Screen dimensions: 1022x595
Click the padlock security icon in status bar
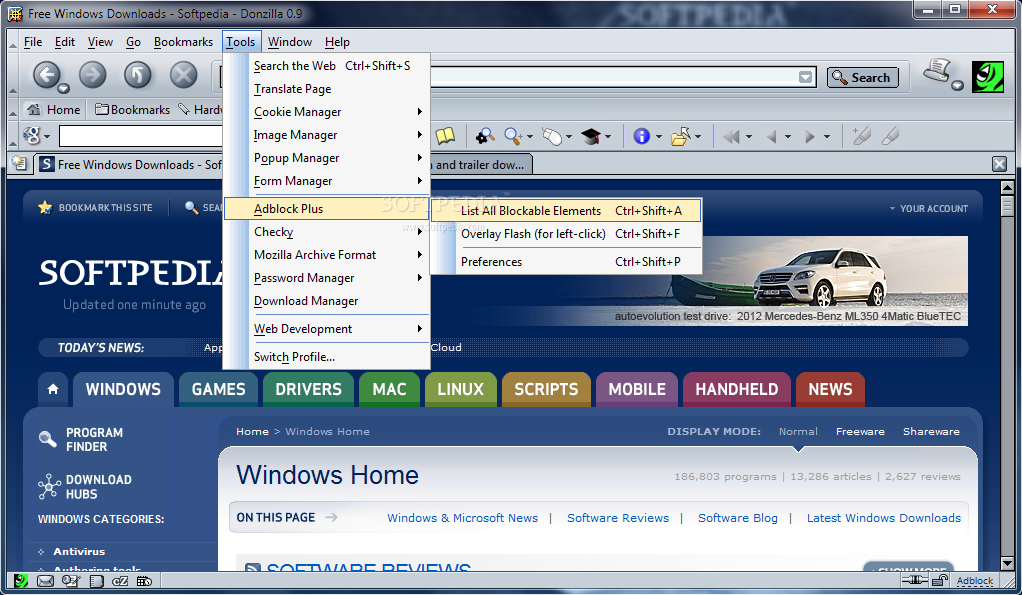point(939,580)
